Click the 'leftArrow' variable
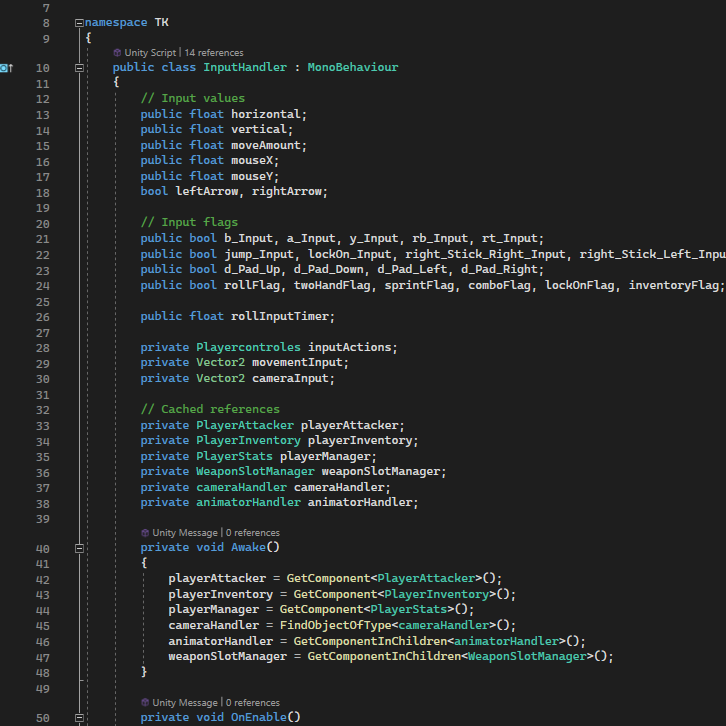726x726 pixels. tap(207, 191)
